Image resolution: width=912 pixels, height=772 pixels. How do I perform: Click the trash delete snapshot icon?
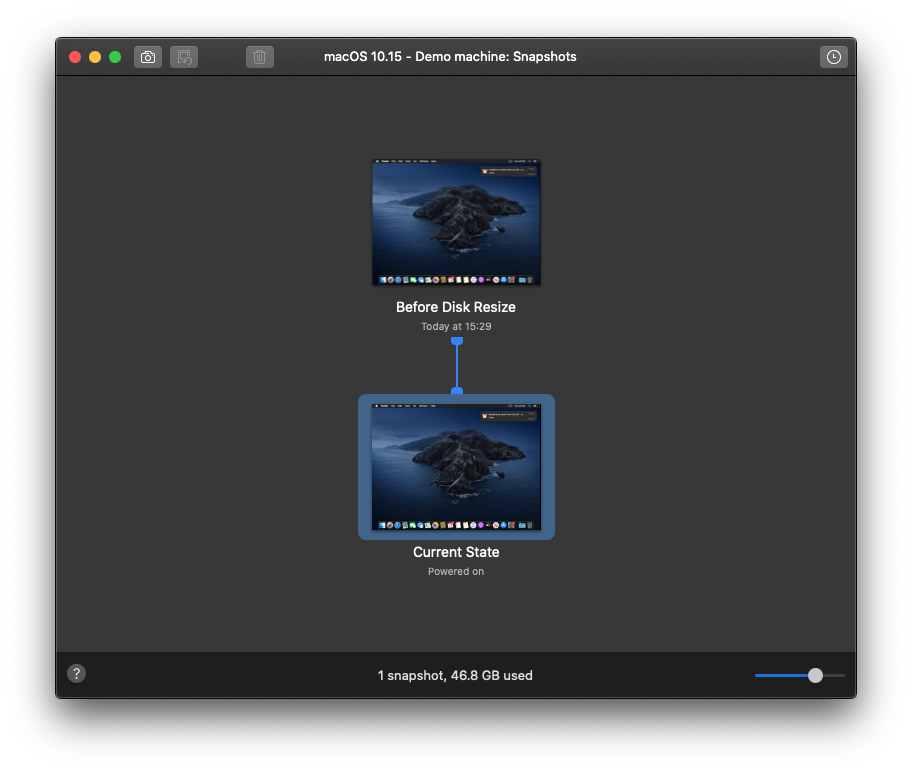click(259, 57)
